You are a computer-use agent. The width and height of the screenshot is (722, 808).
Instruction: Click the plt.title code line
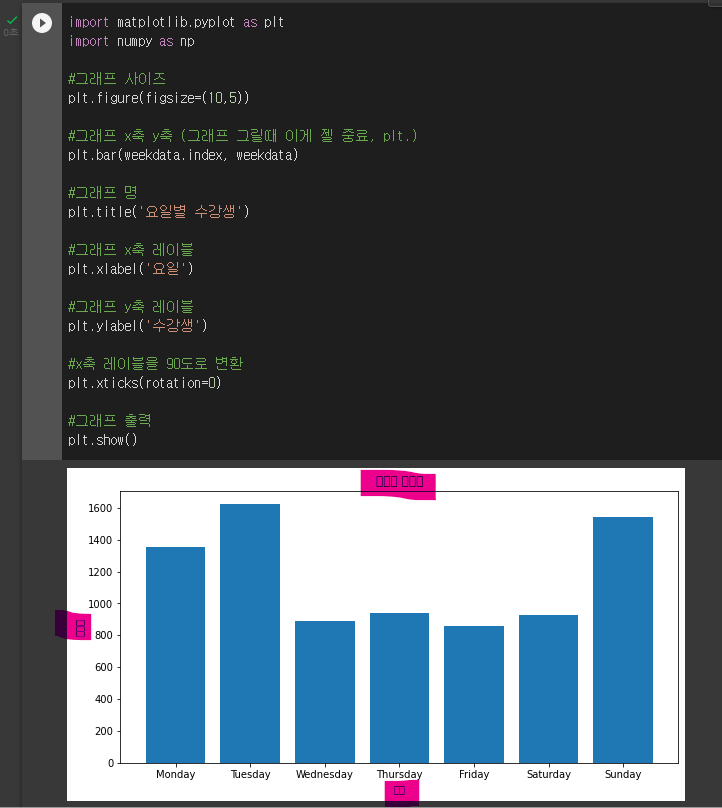[x=159, y=212]
